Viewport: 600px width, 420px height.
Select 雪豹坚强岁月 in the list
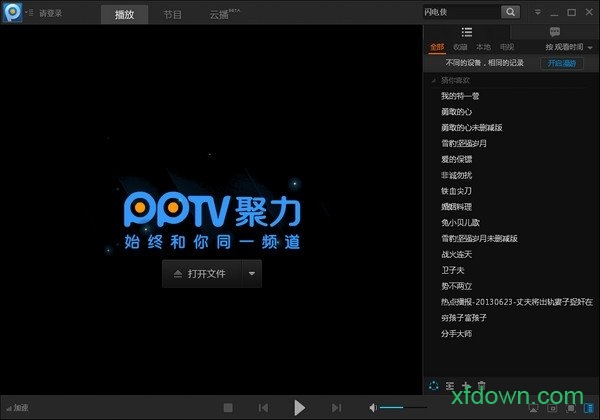point(464,143)
